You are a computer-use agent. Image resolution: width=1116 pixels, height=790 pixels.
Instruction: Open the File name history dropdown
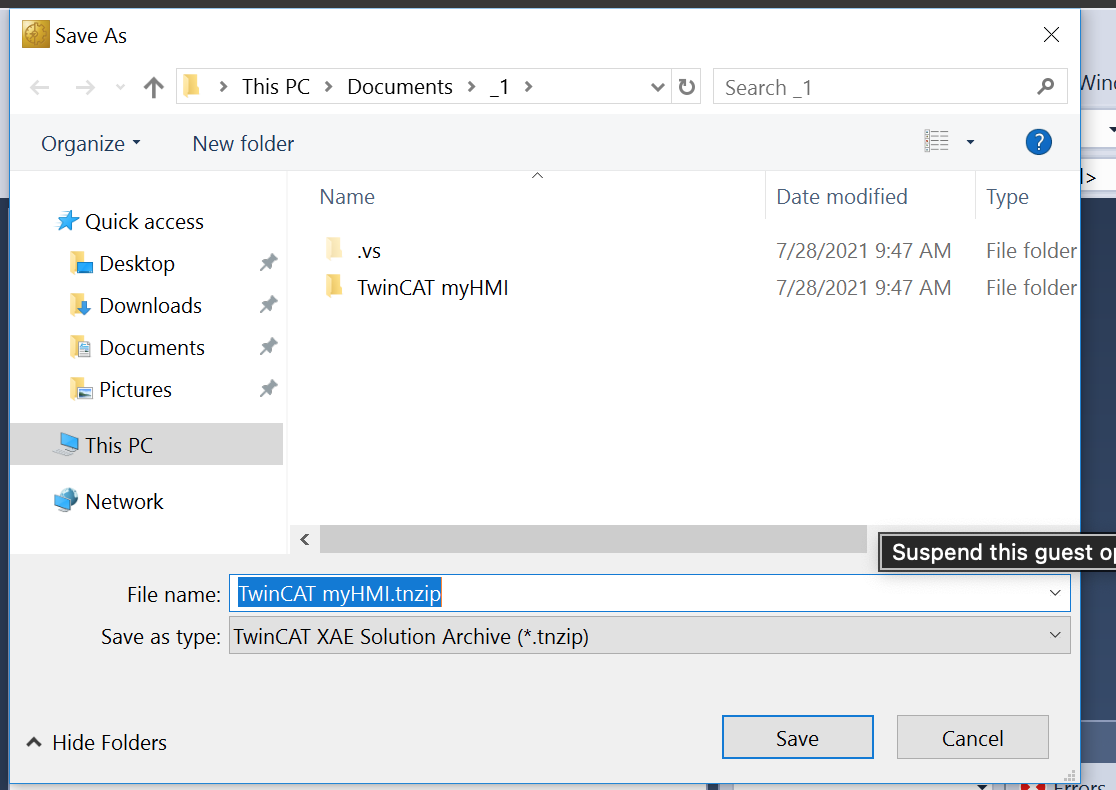1056,594
